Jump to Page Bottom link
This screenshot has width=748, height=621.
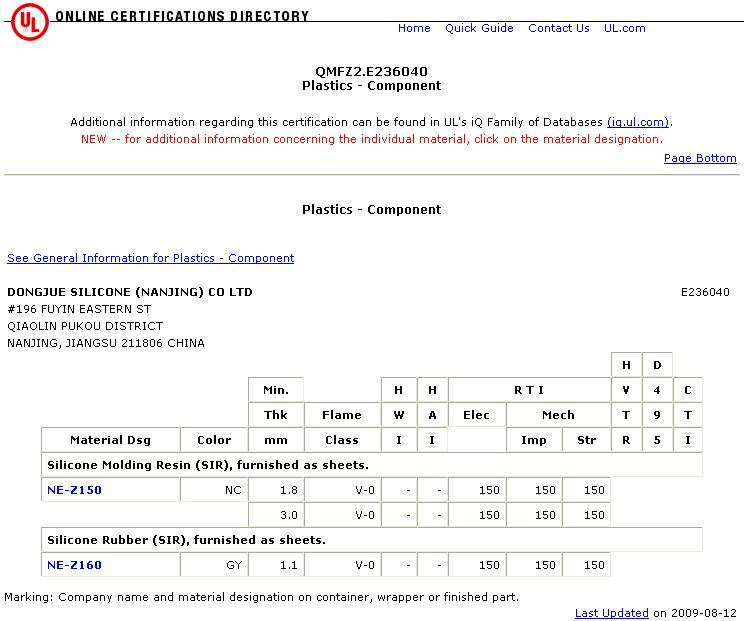tap(700, 158)
